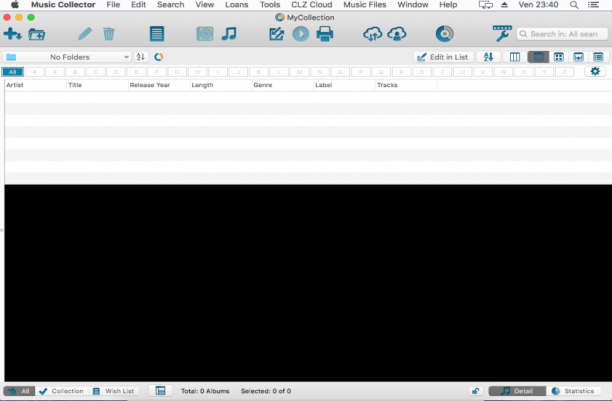The height and width of the screenshot is (401, 612).
Task: Open the Loans menu
Action: pyautogui.click(x=237, y=5)
